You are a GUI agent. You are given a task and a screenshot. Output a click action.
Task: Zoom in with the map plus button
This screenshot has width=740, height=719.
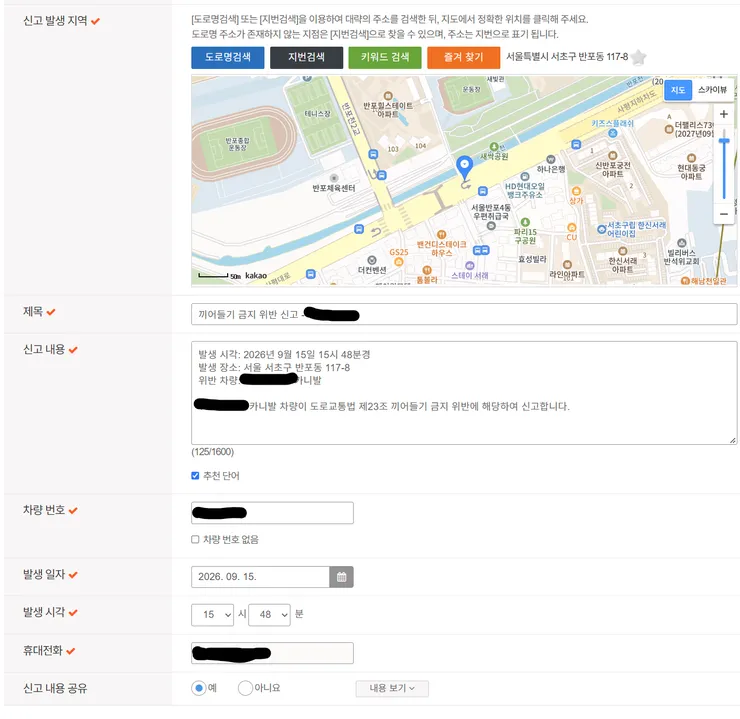(723, 114)
